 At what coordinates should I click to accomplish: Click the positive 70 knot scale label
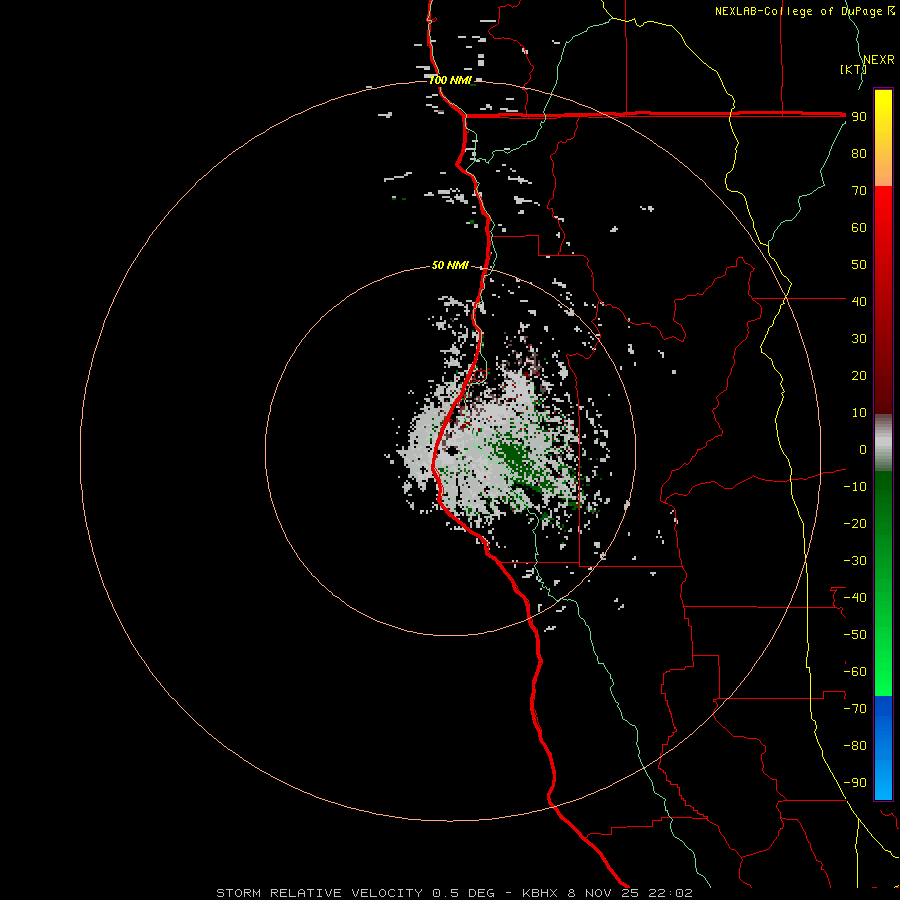(x=859, y=191)
